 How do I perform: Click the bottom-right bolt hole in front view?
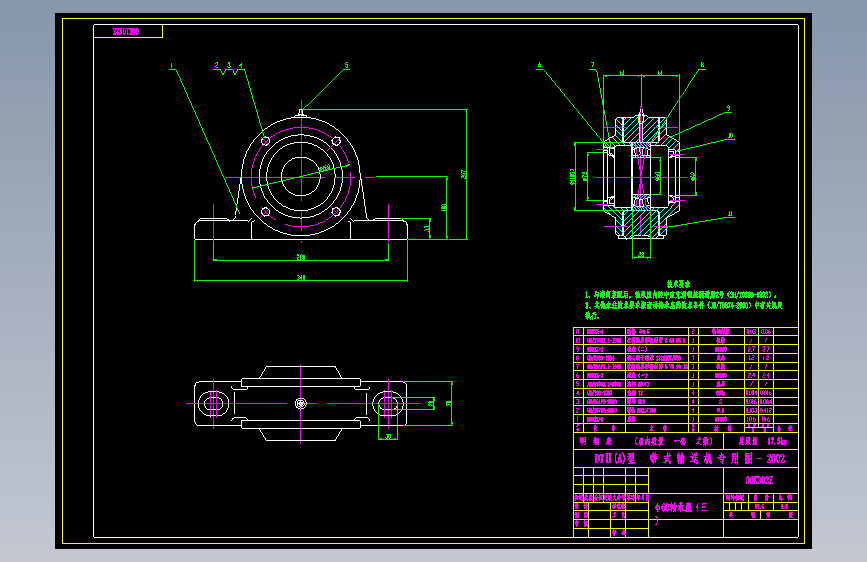(x=336, y=212)
